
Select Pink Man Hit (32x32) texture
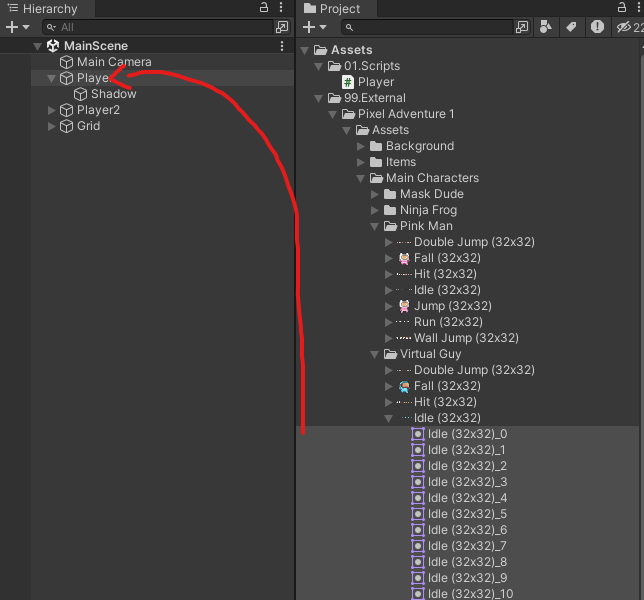pyautogui.click(x=445, y=274)
